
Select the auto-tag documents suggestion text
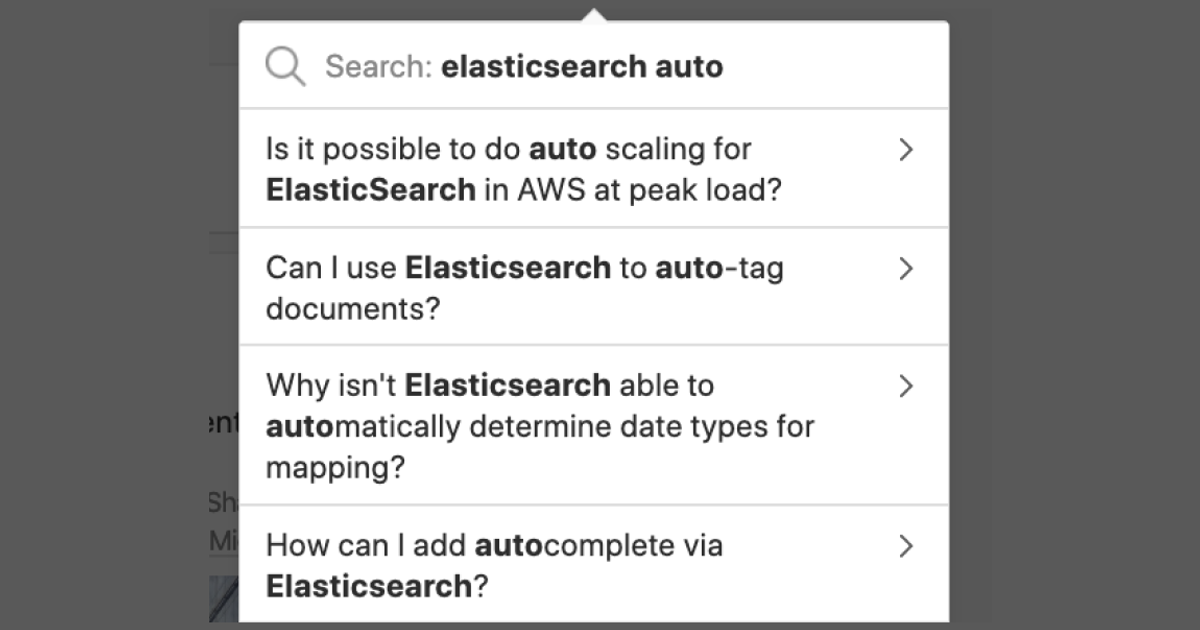[525, 287]
